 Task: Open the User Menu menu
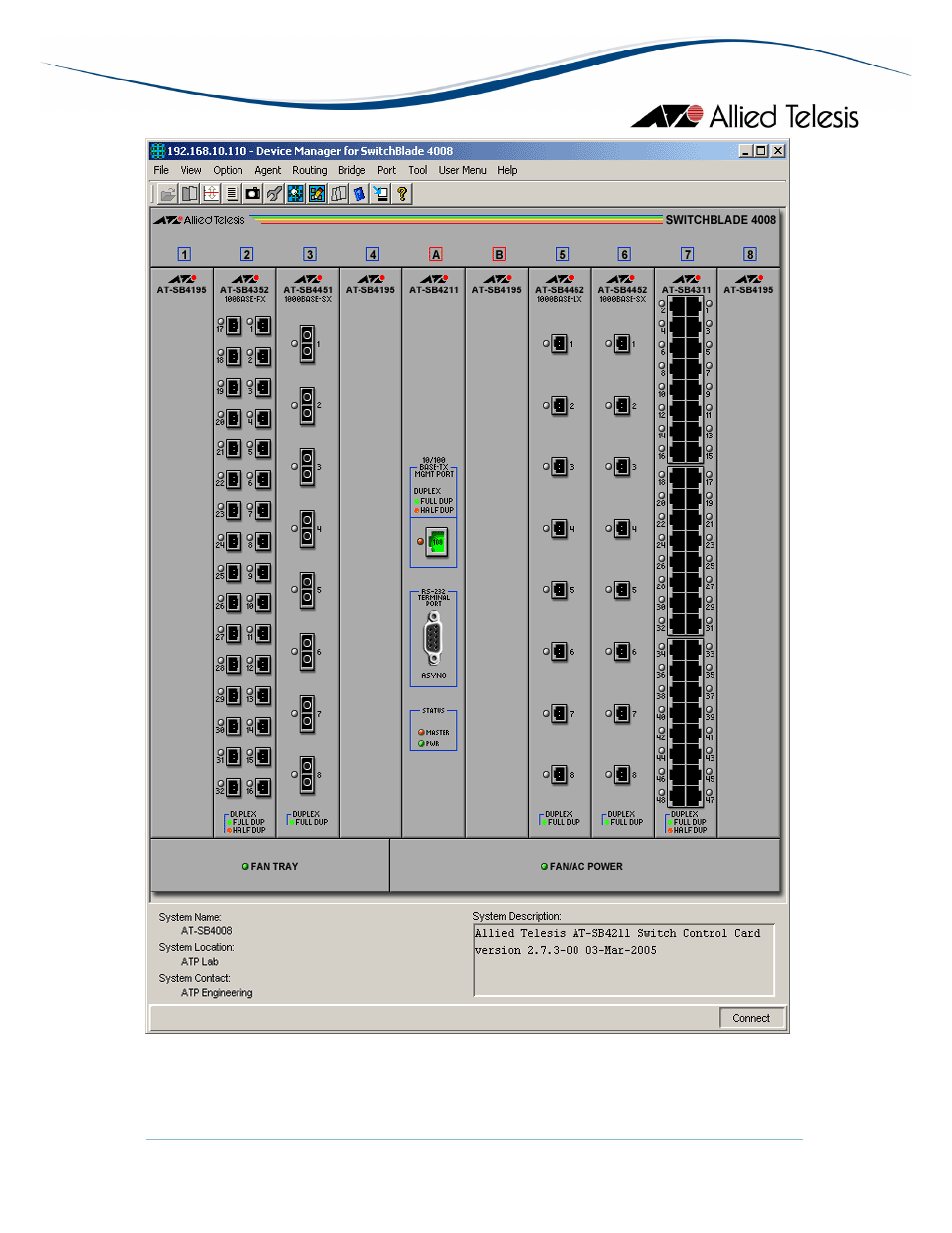coord(462,171)
